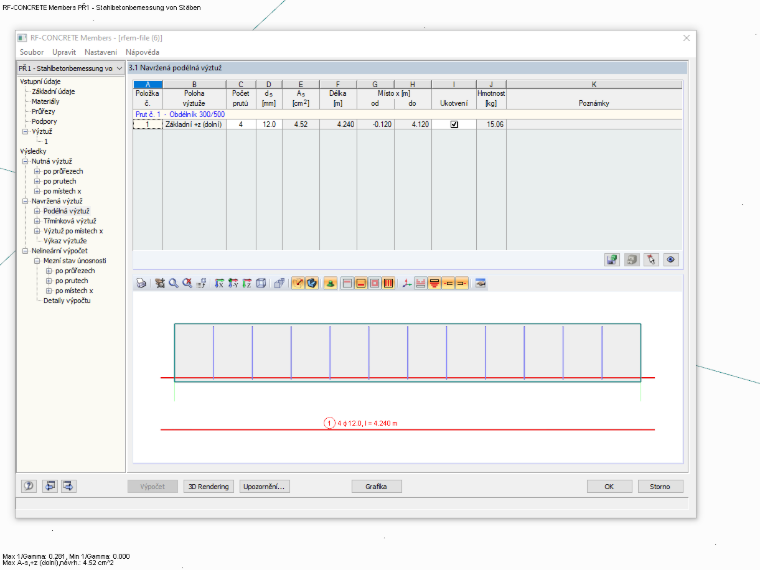Click the export table to Excel icon
Screen dimensions: 760x570
(612, 260)
